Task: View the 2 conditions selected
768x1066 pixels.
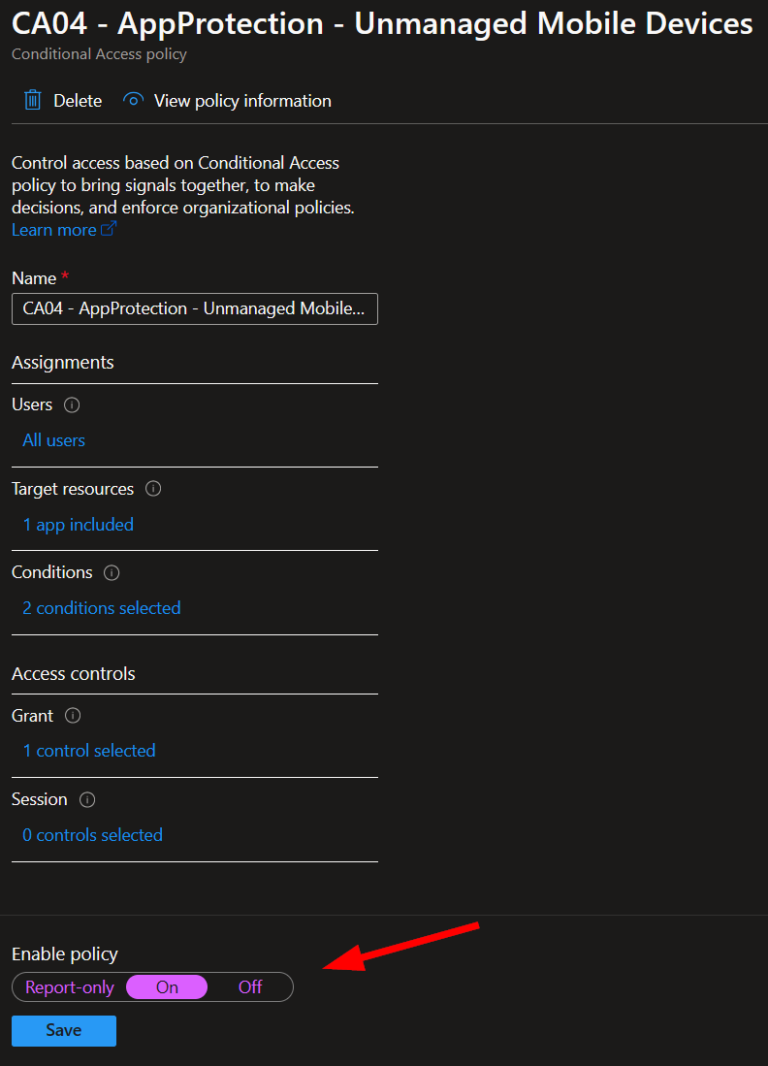Action: coord(101,608)
